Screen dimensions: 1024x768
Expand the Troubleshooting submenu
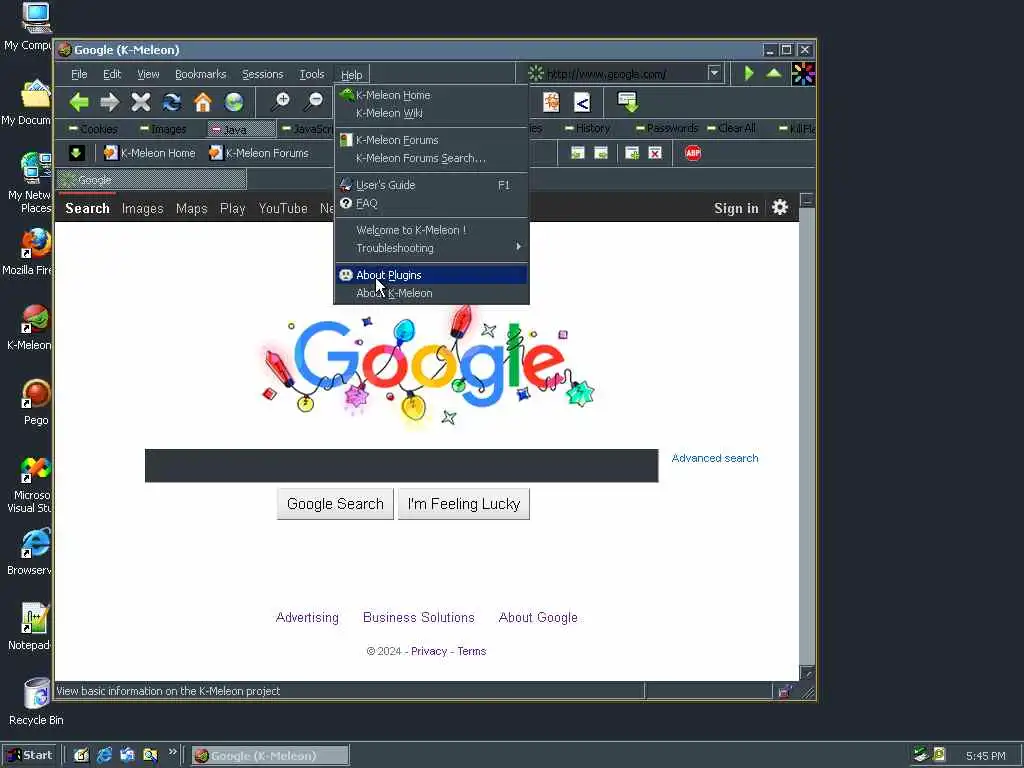431,248
